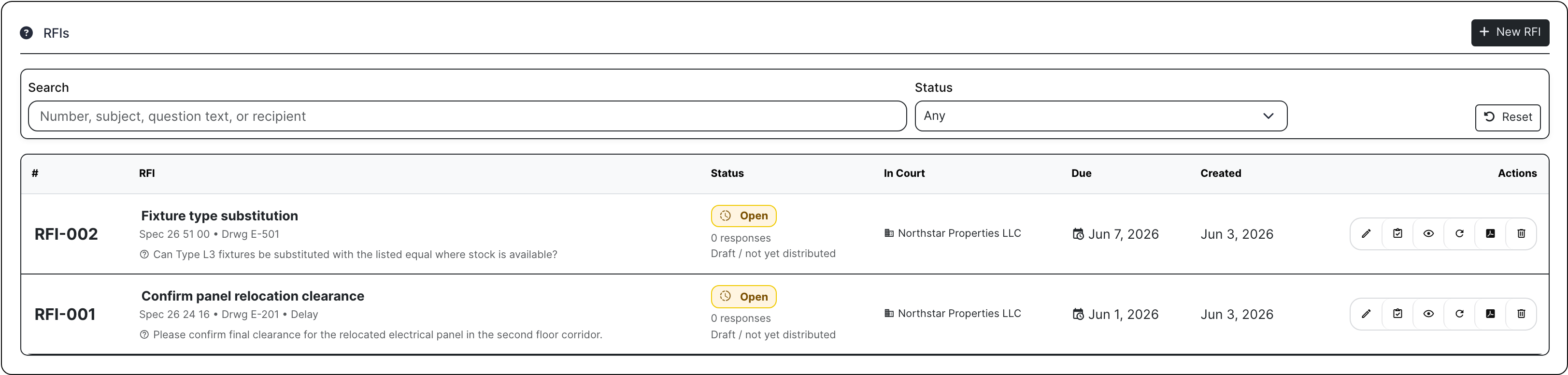Screen dimensions: 1568x375
Task: Click the 0 responses text under RFI-002's status
Action: pos(741,238)
